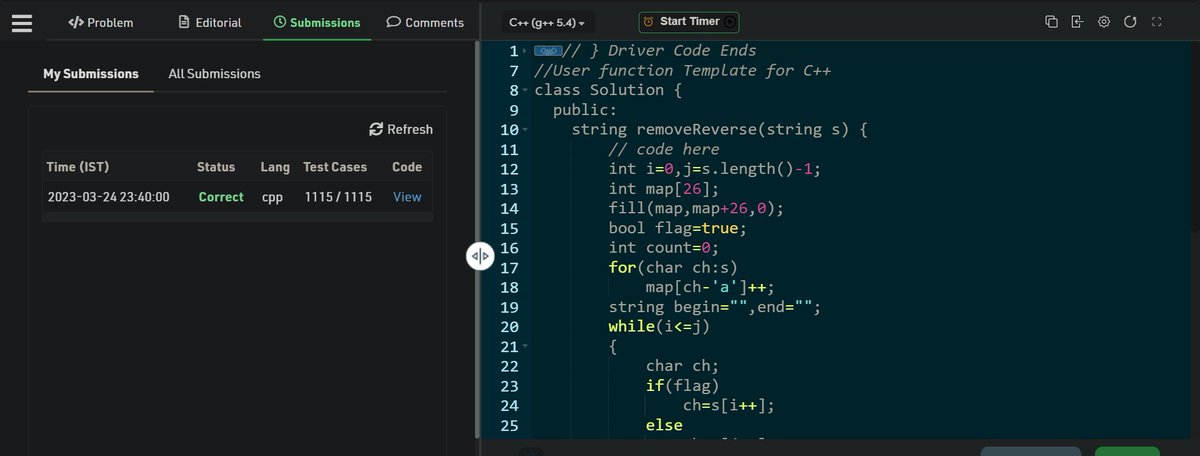The height and width of the screenshot is (456, 1200).
Task: Click the alarm clock icon in Start Timer
Action: click(649, 22)
